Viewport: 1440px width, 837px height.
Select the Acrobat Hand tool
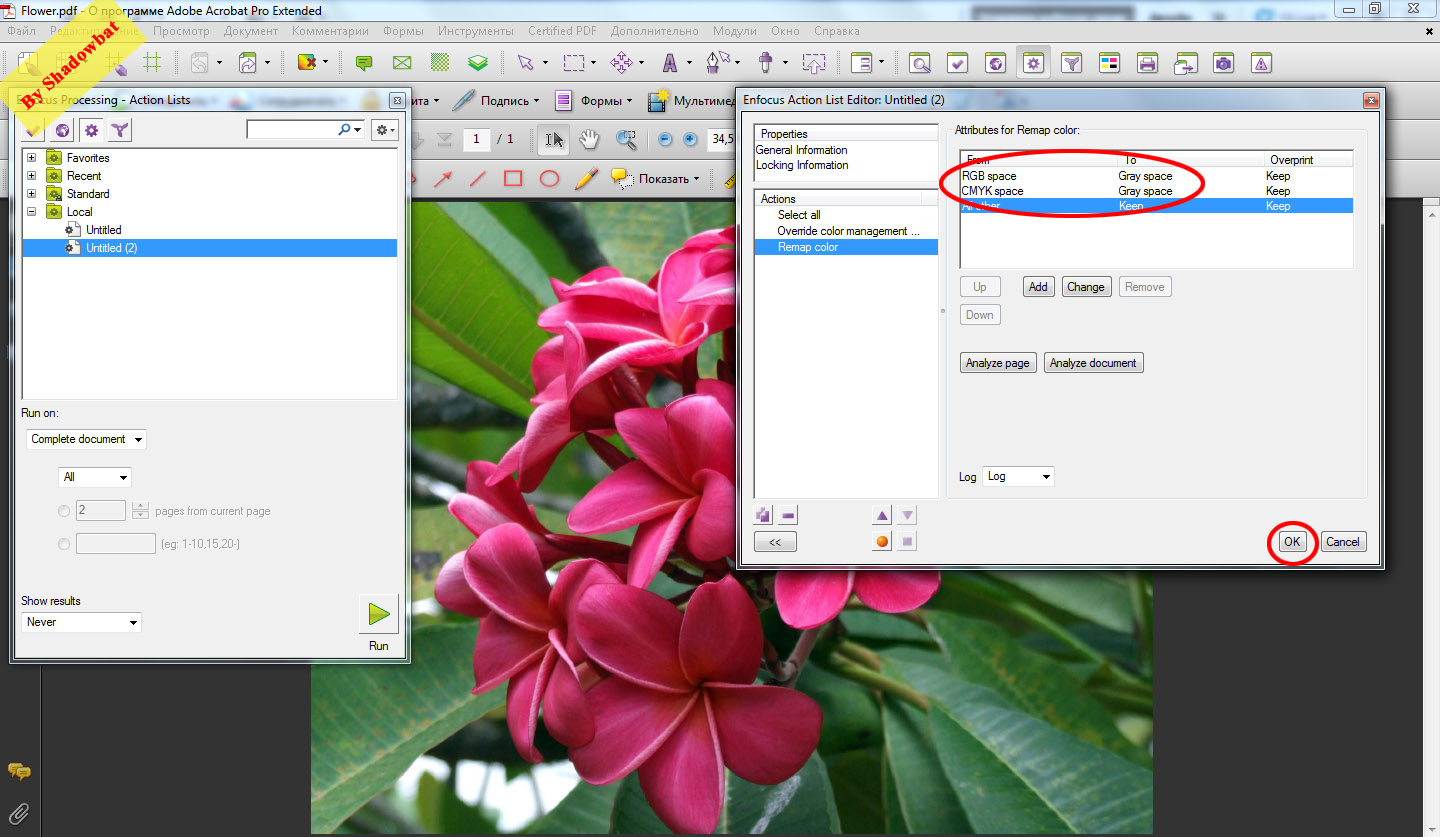[590, 139]
